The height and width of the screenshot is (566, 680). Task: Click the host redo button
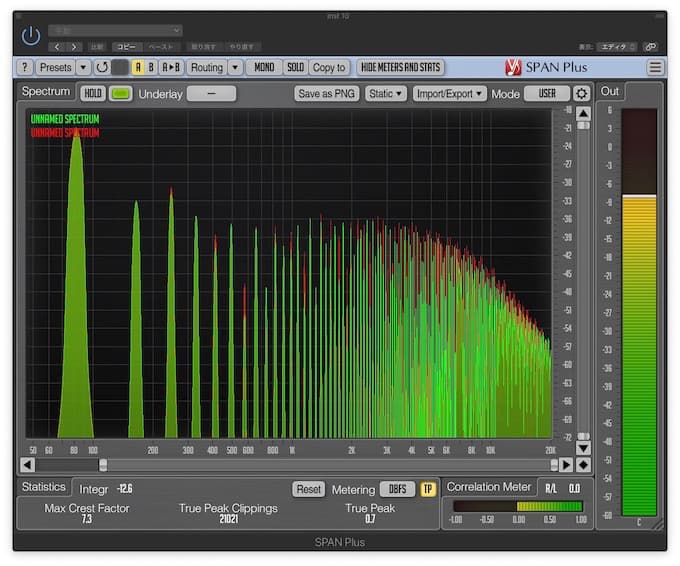242,46
